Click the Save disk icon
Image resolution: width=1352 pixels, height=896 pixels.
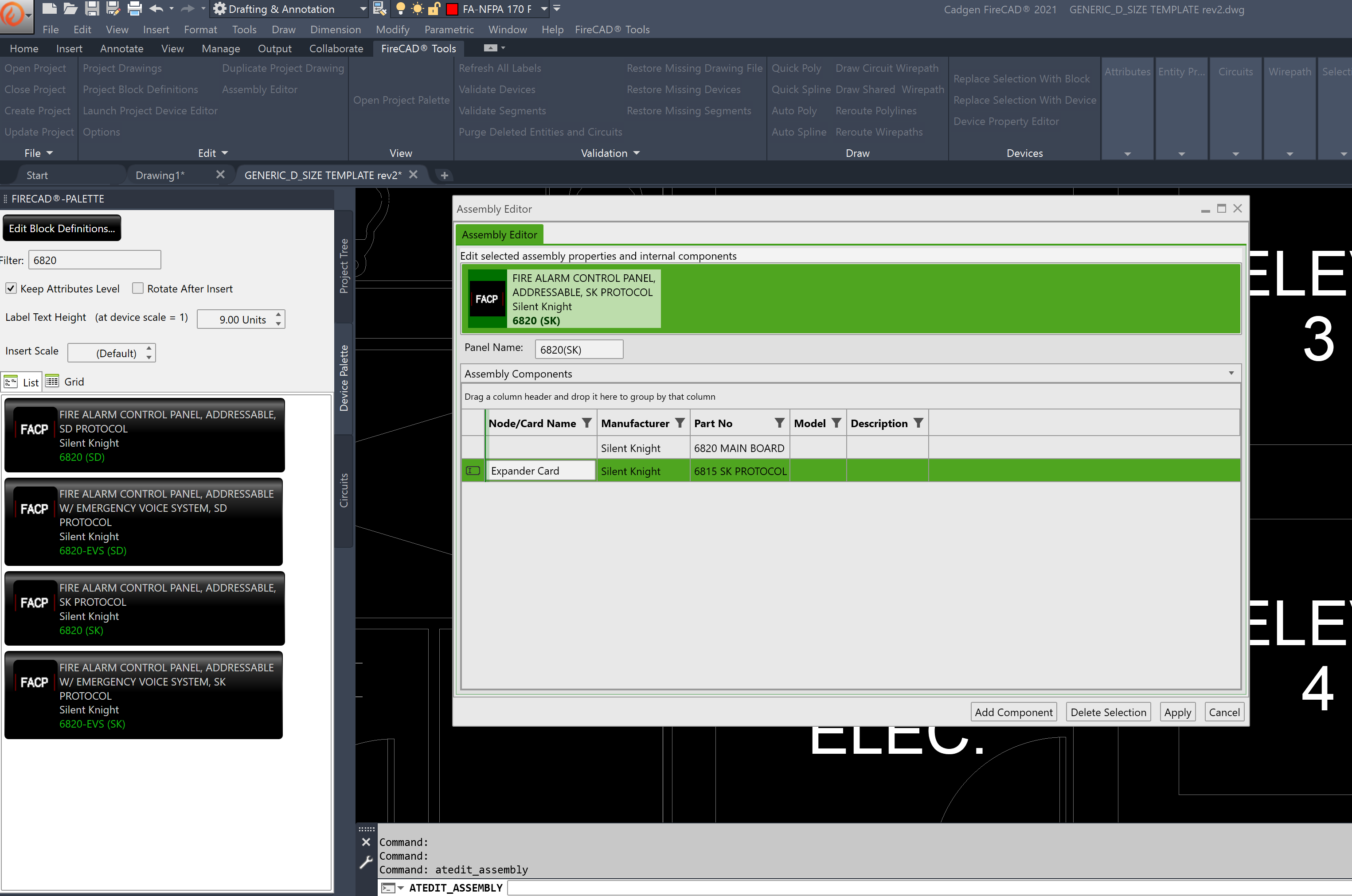(92, 8)
